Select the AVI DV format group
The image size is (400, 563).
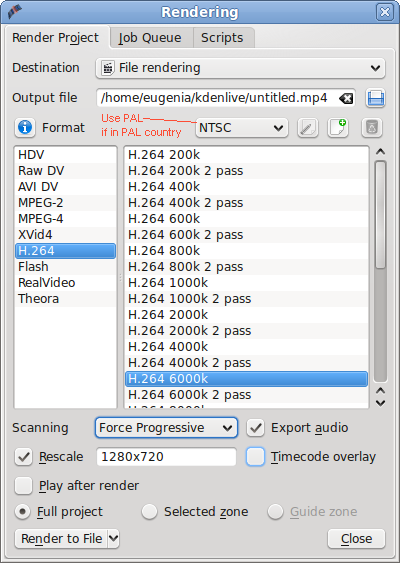pyautogui.click(x=66, y=187)
